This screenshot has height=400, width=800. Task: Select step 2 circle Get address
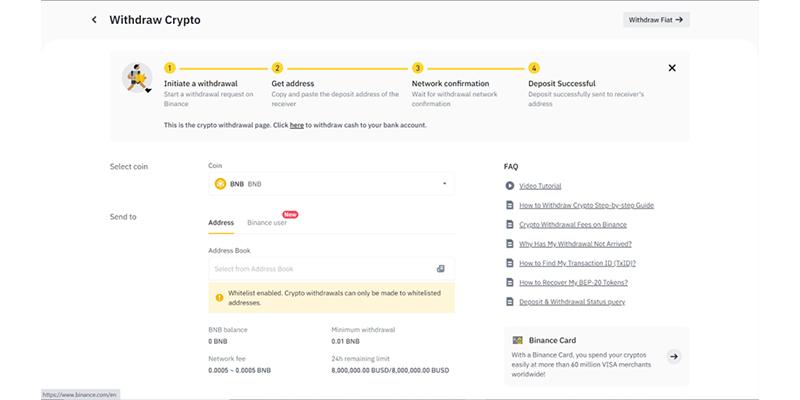(277, 68)
